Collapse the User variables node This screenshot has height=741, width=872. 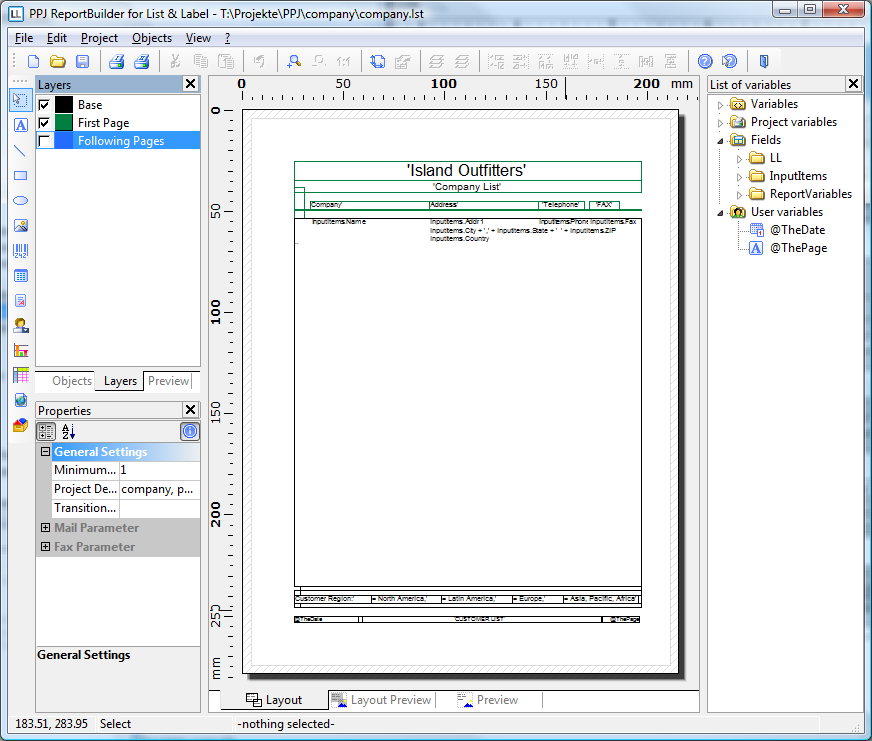pyautogui.click(x=720, y=213)
